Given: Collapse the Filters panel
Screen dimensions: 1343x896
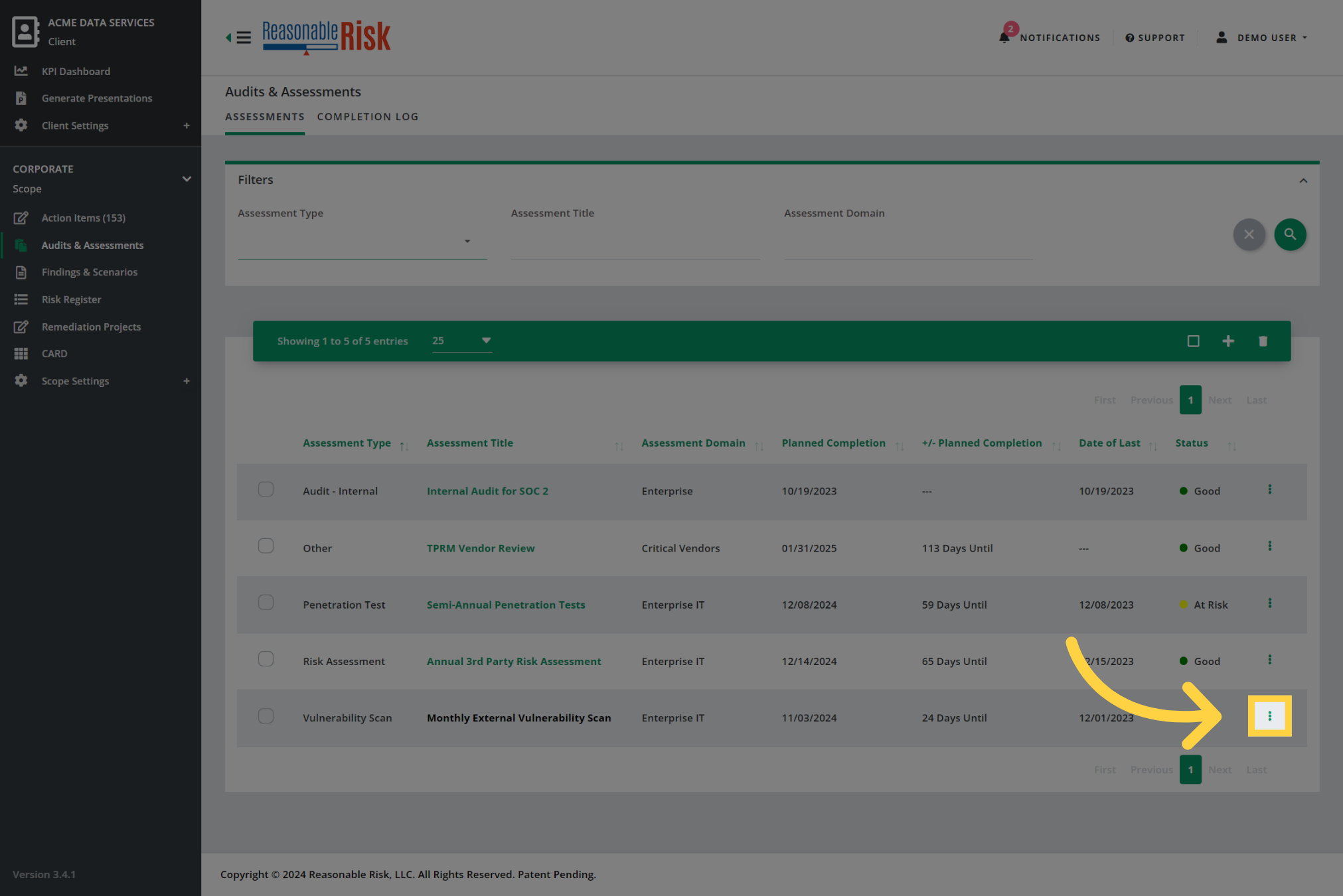Looking at the screenshot, I should [x=1303, y=181].
